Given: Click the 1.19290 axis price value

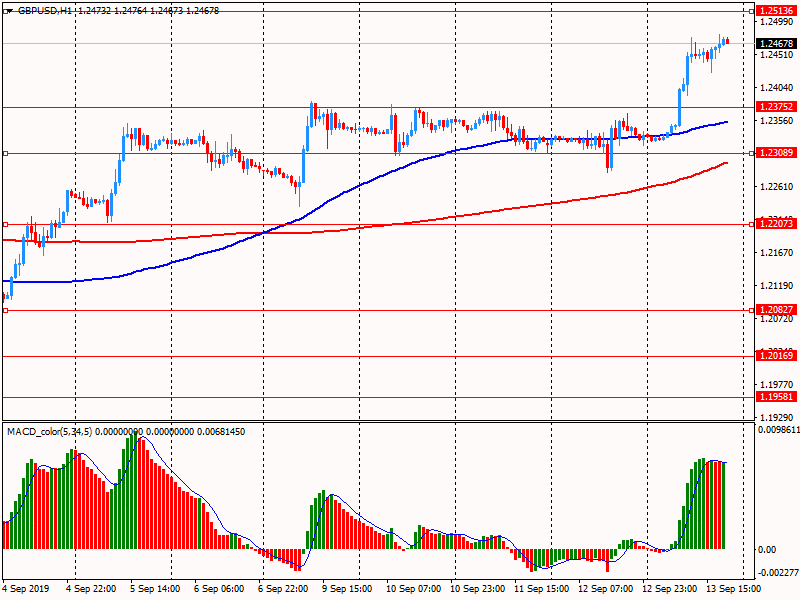Looking at the screenshot, I should 777,417.
